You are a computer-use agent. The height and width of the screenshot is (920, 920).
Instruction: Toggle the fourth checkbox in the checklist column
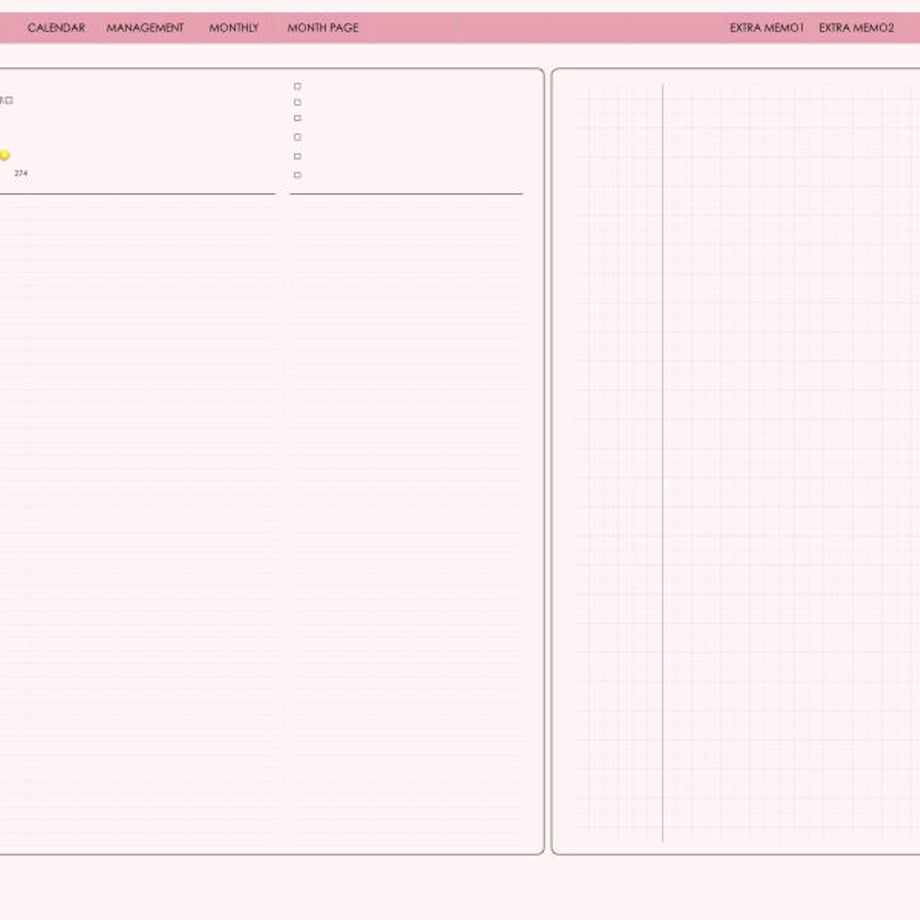tap(297, 137)
